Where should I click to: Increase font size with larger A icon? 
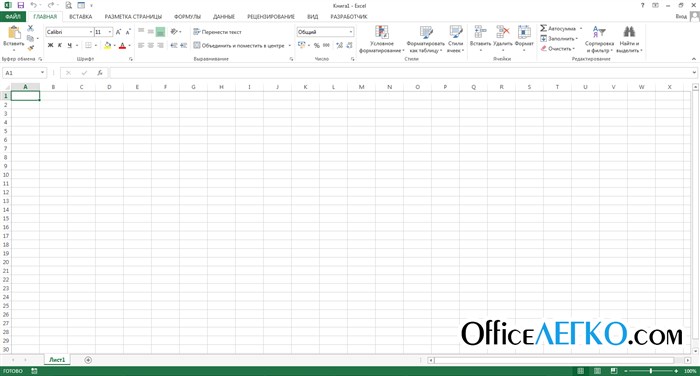[118, 32]
